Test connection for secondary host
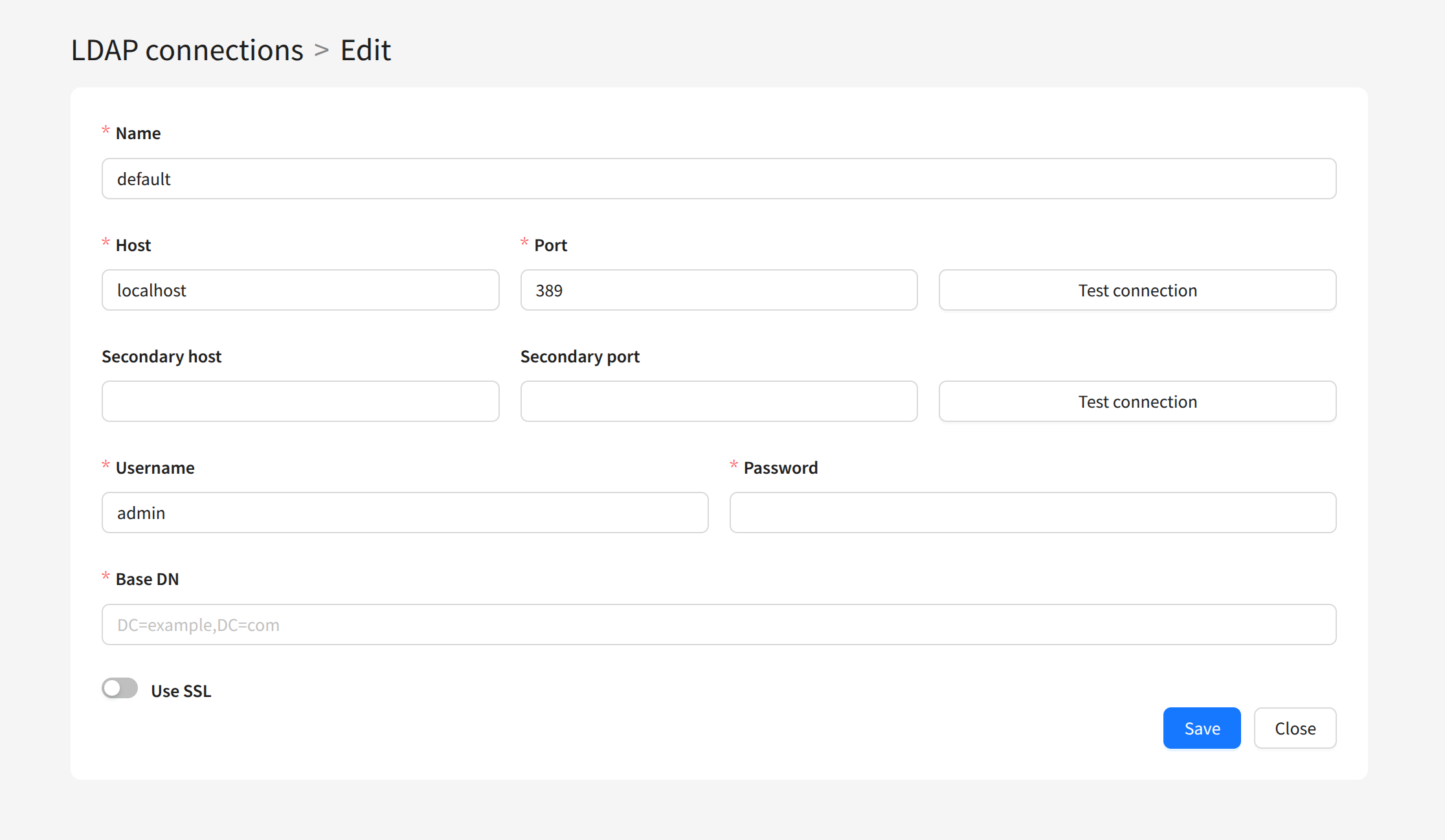The image size is (1445, 840). click(1137, 401)
